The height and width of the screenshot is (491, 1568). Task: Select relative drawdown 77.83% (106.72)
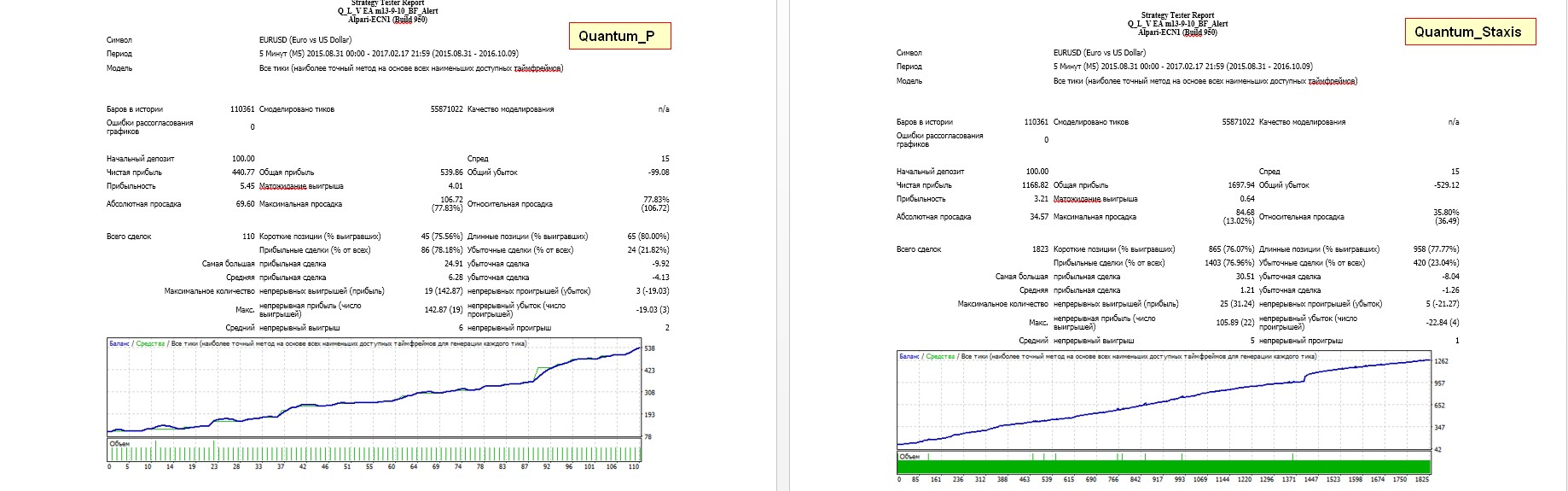655,204
